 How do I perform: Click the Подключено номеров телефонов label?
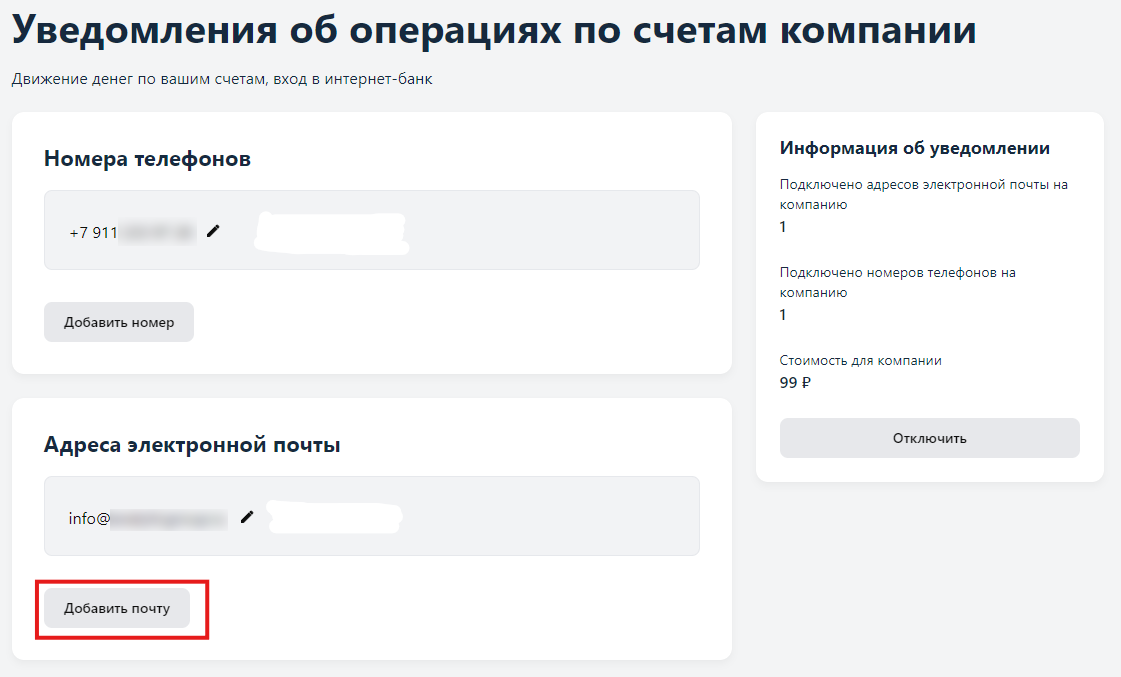(x=898, y=282)
